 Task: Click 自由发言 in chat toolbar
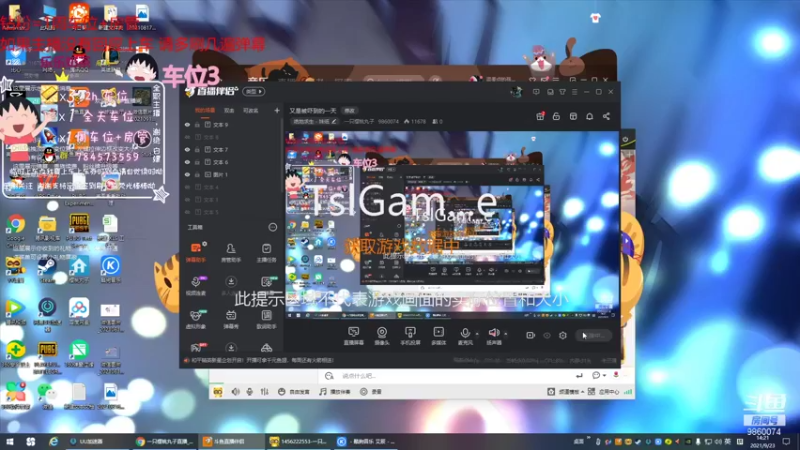coord(293,392)
